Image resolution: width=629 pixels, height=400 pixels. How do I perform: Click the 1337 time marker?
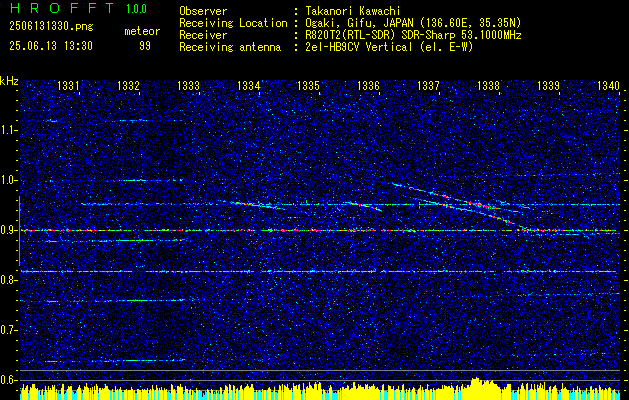(429, 85)
